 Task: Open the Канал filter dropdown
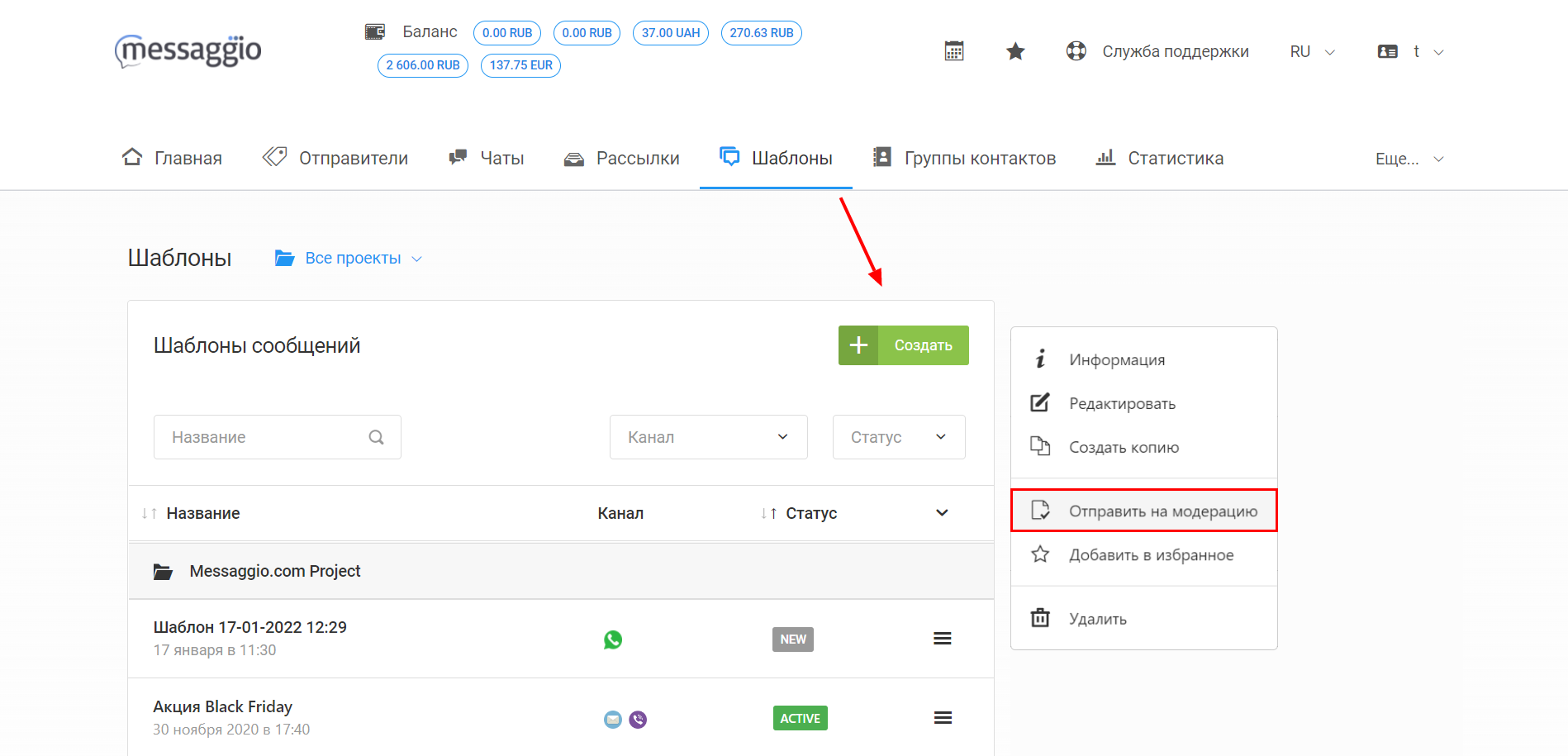[709, 437]
